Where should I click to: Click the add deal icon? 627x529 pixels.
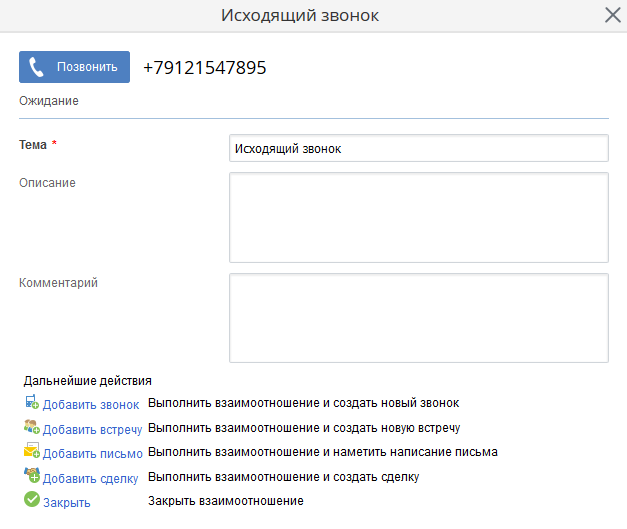click(x=31, y=476)
